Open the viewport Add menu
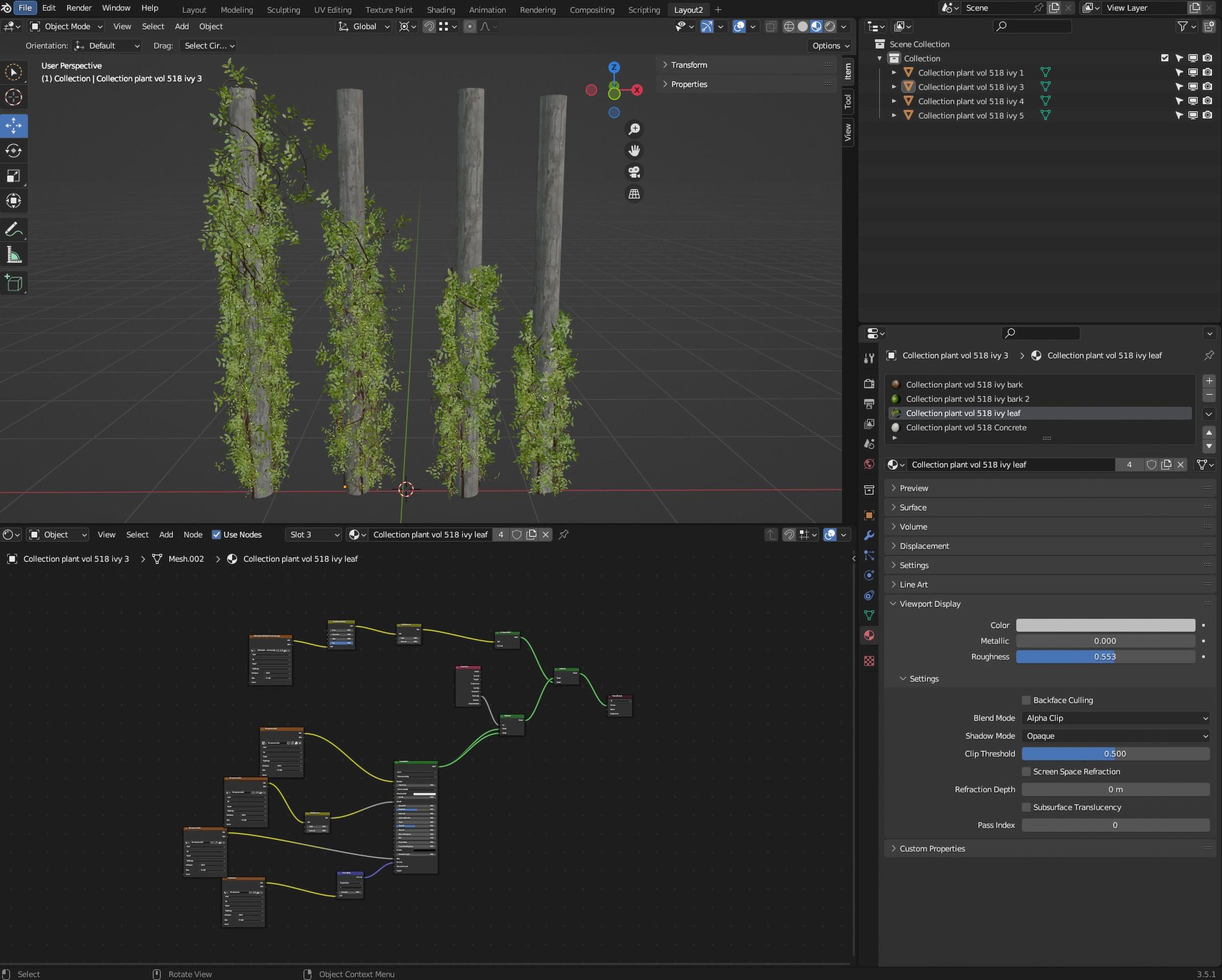Viewport: 1222px width, 980px height. pos(181,27)
